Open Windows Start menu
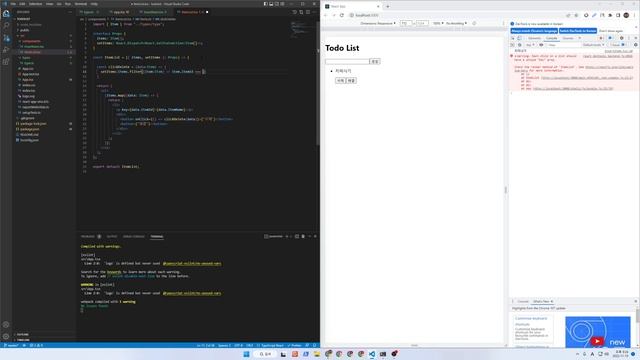Viewport: 640px width, 360px height. [246, 354]
